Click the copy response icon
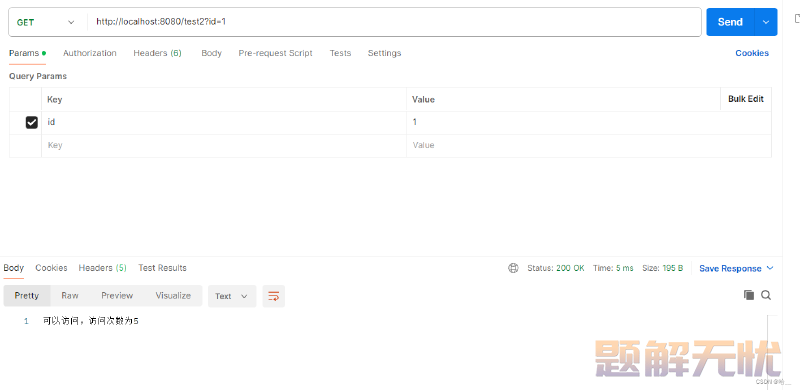The height and width of the screenshot is (390, 800). (x=749, y=295)
